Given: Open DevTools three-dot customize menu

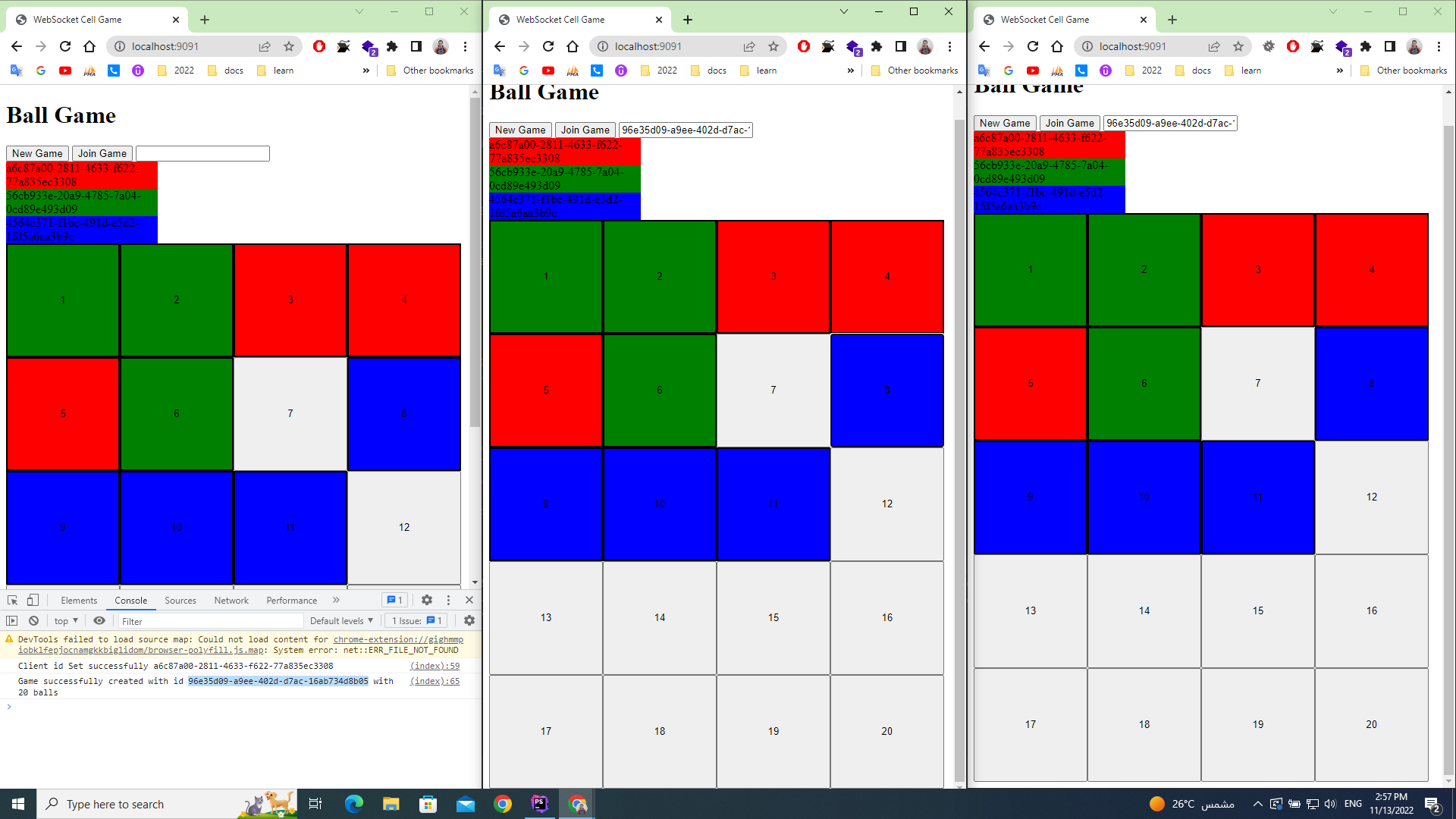Looking at the screenshot, I should [448, 600].
